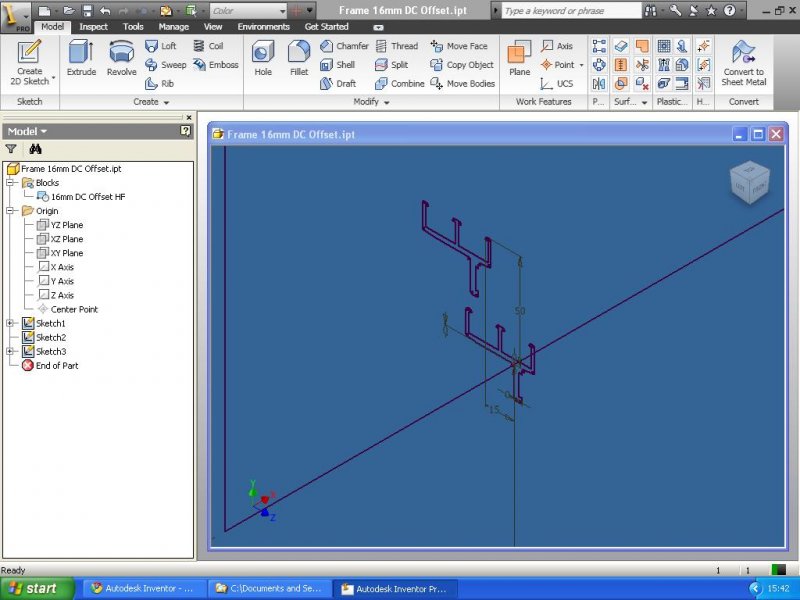800x600 pixels.
Task: Open the Point tool dropdown arrow
Action: coord(581,65)
